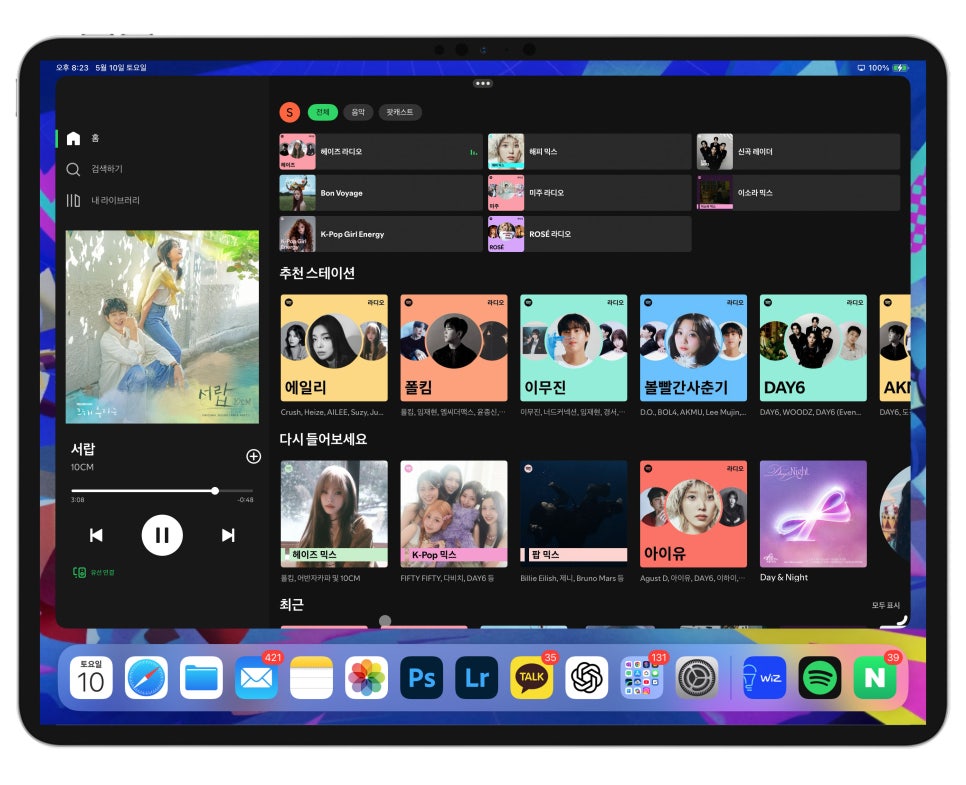Open the three-dot multitasking menu
966x785 pixels.
483,83
